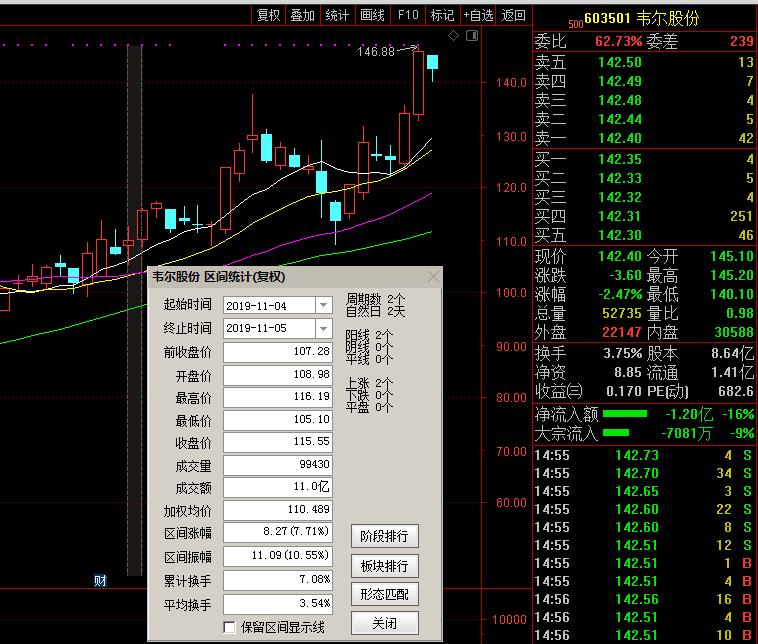Click the green 大宗流入 bar
The height and width of the screenshot is (644, 758).
(615, 433)
